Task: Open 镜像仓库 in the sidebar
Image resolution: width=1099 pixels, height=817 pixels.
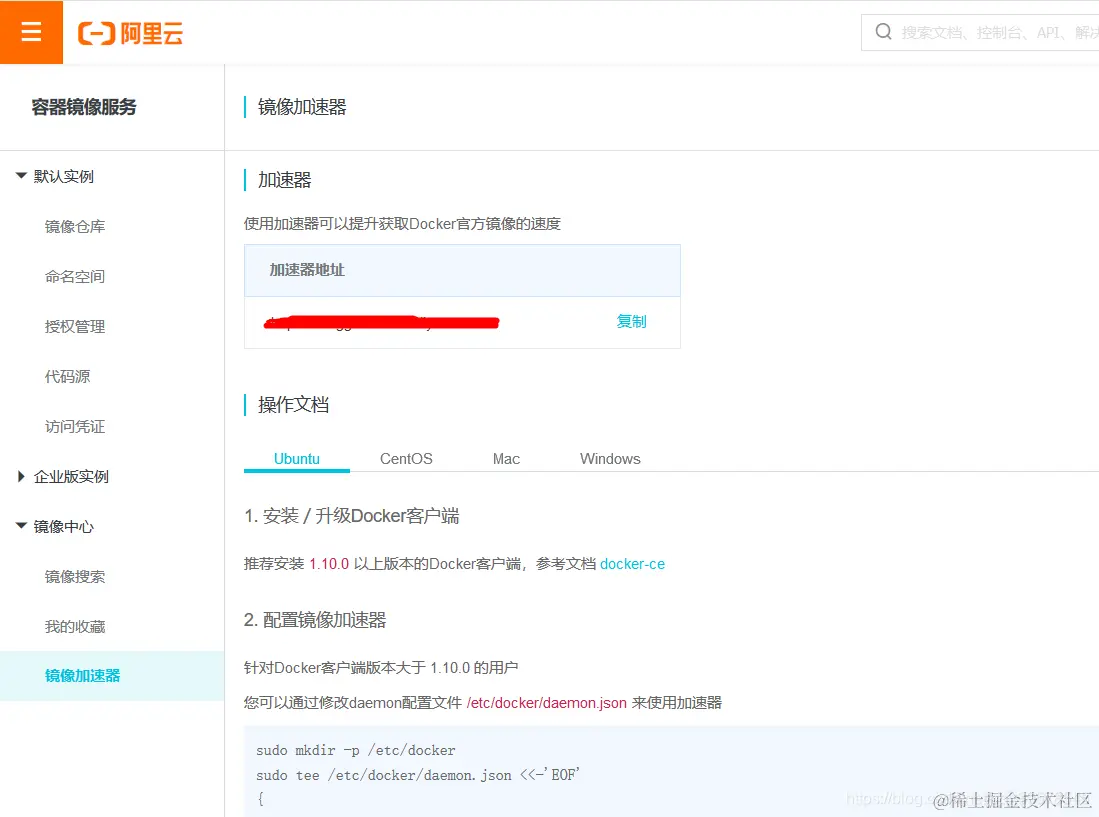Action: coord(75,227)
